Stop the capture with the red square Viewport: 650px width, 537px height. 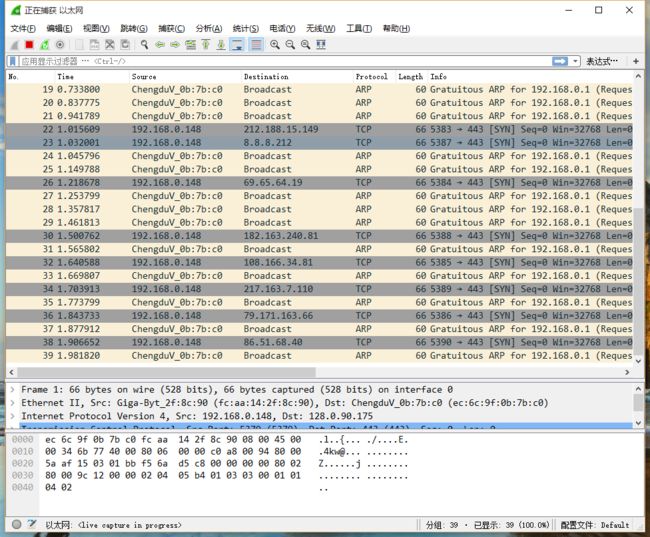[29, 45]
